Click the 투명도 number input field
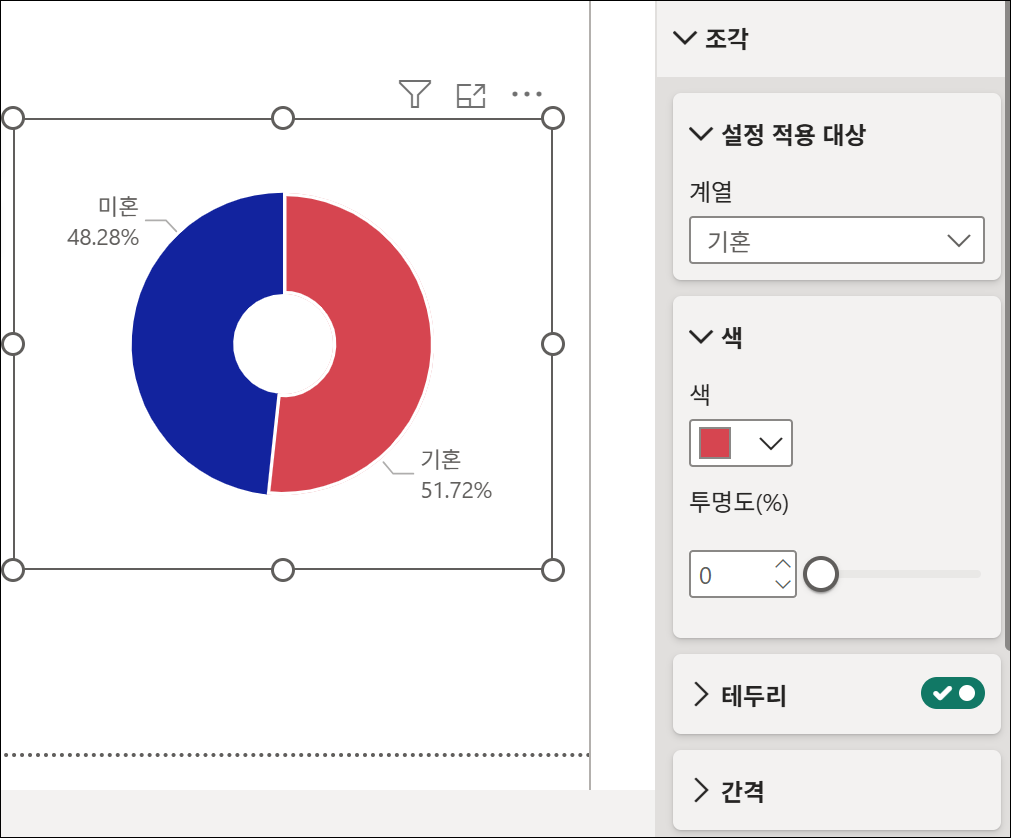Viewport: 1011px width, 838px height. (x=732, y=574)
